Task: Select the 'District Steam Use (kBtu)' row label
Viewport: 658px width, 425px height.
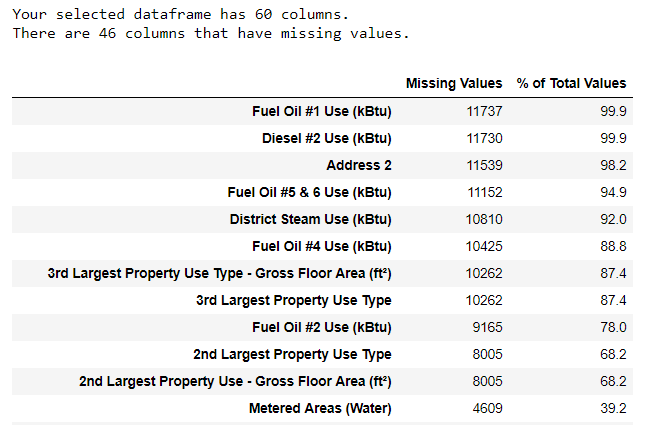Action: 310,219
